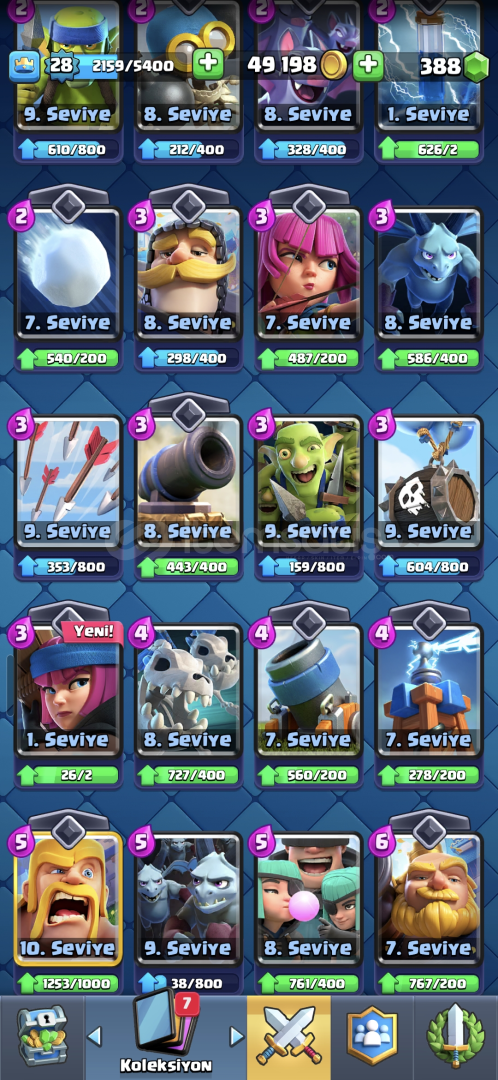Tap the 443/400 upgrade progress bar
Screen dimensions: 498x1080
(188, 567)
